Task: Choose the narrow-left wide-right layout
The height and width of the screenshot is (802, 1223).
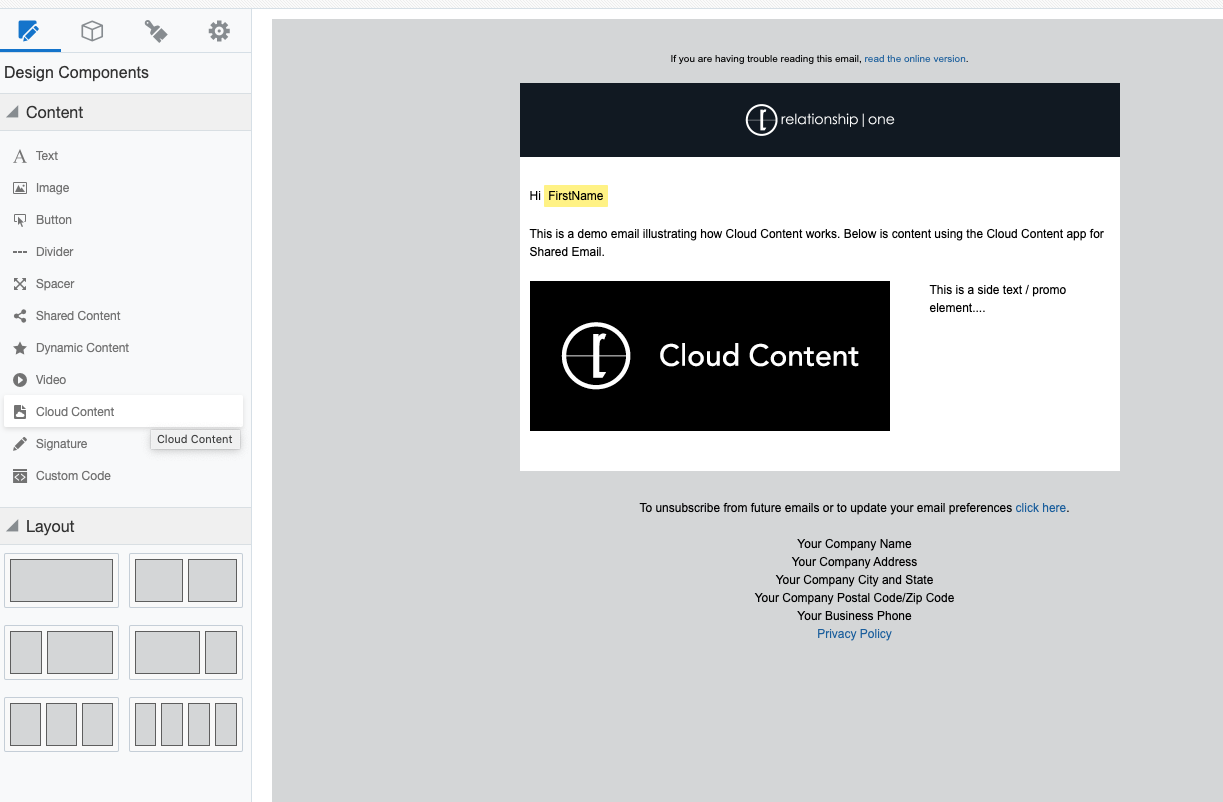Action: coord(61,652)
